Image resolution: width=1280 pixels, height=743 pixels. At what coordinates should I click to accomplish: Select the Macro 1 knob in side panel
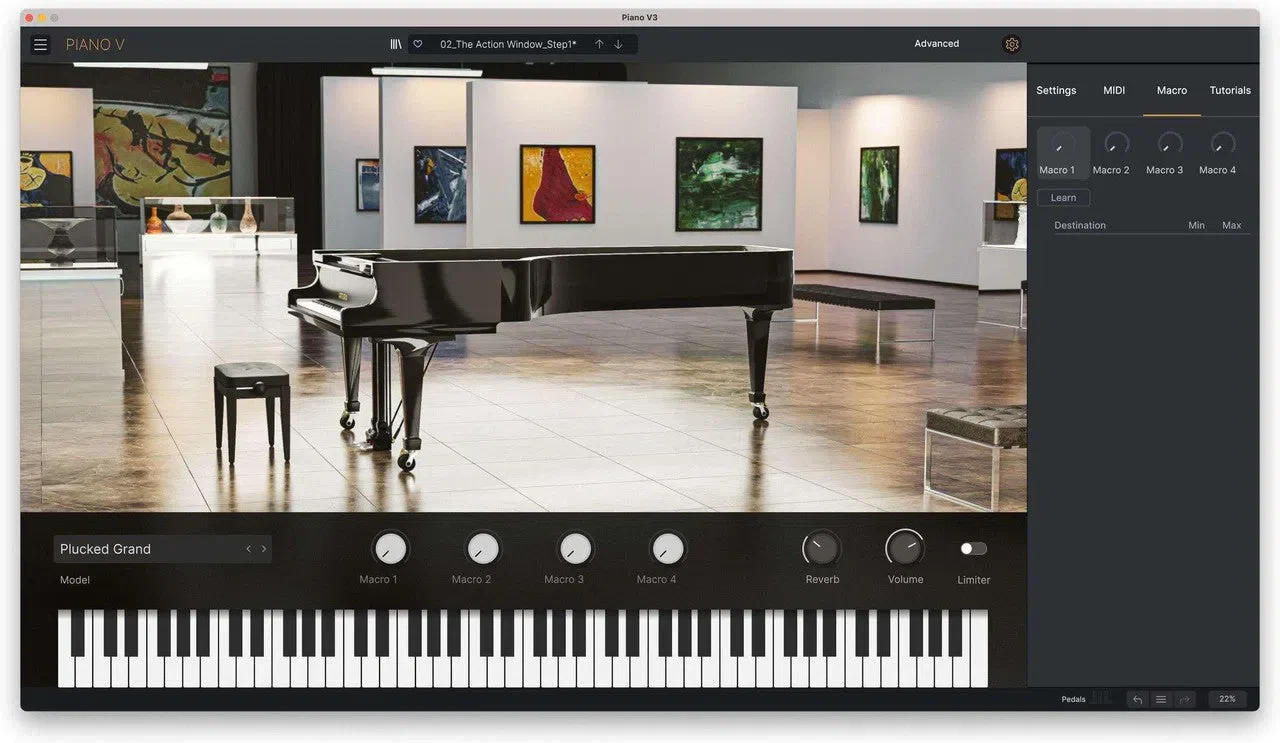(1063, 145)
